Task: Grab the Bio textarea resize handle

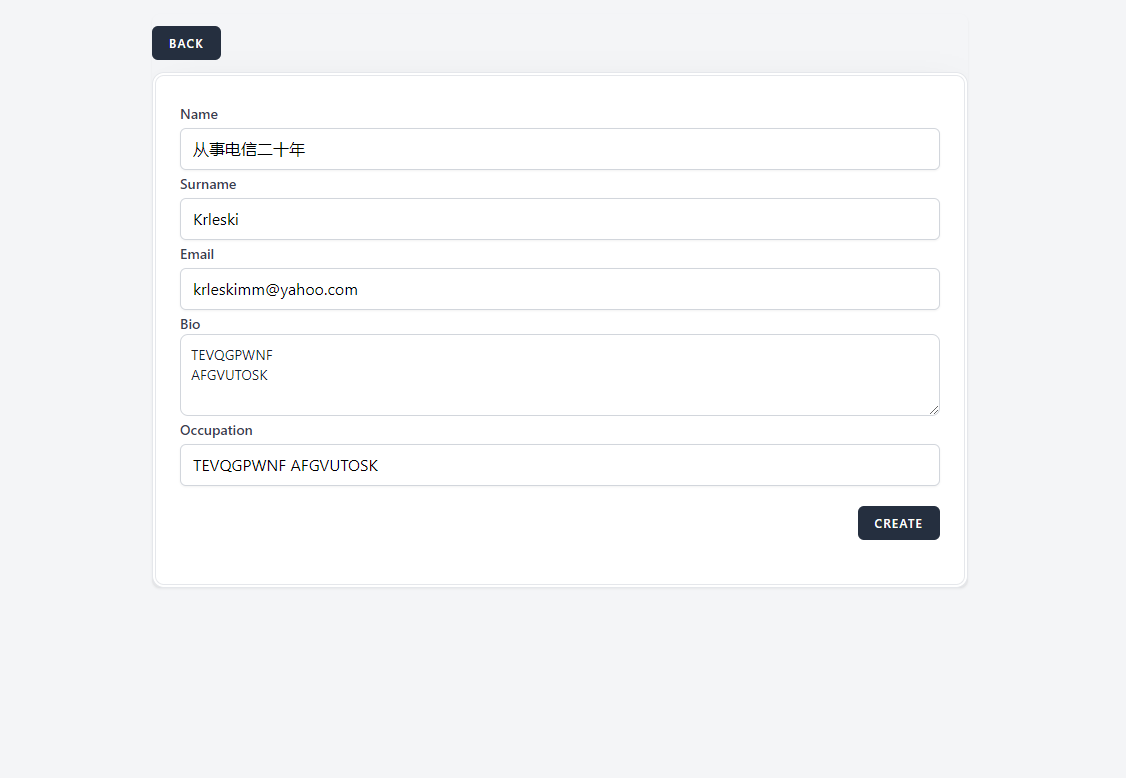Action: pos(934,409)
